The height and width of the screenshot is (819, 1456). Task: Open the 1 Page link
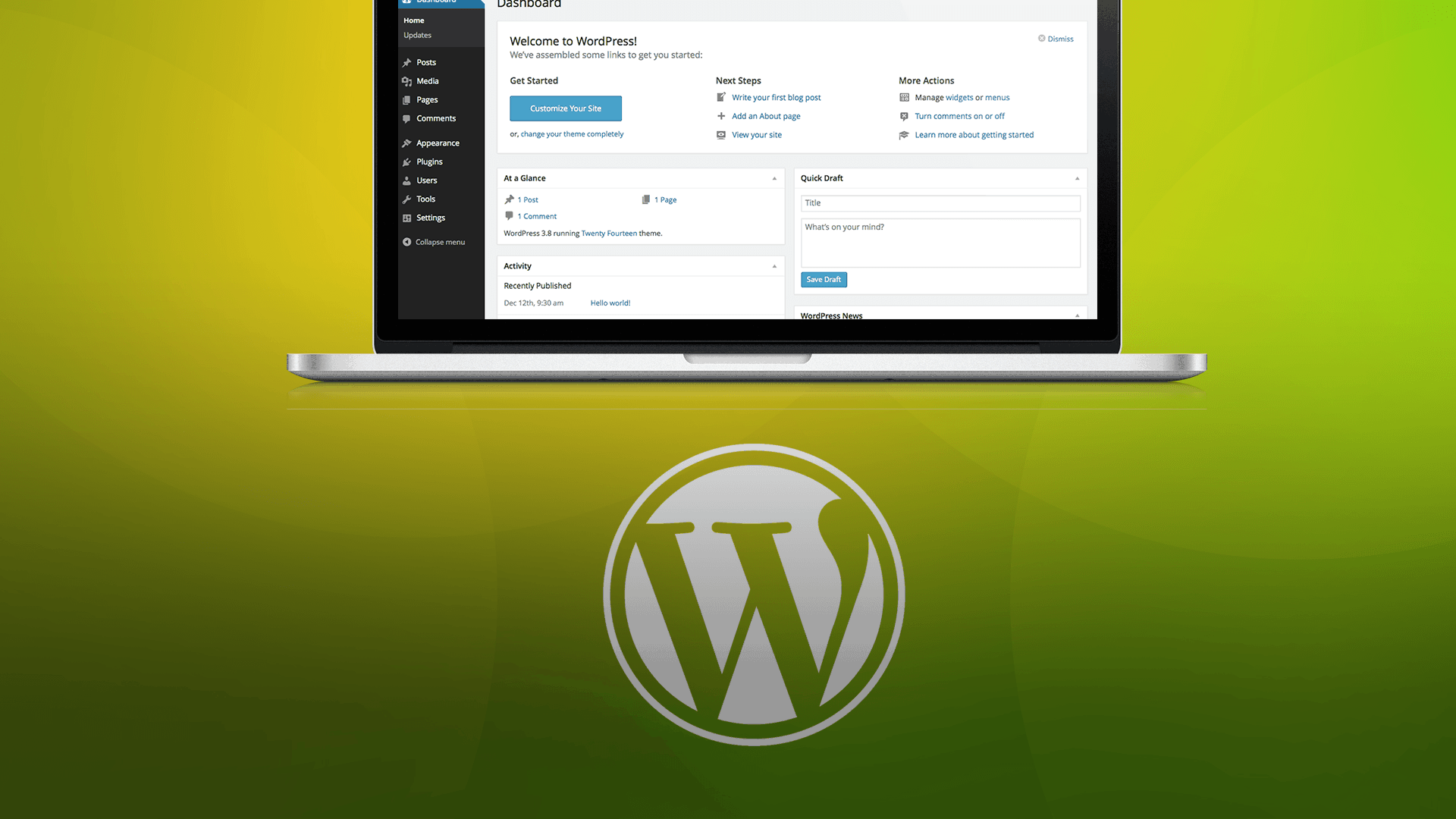(x=665, y=200)
